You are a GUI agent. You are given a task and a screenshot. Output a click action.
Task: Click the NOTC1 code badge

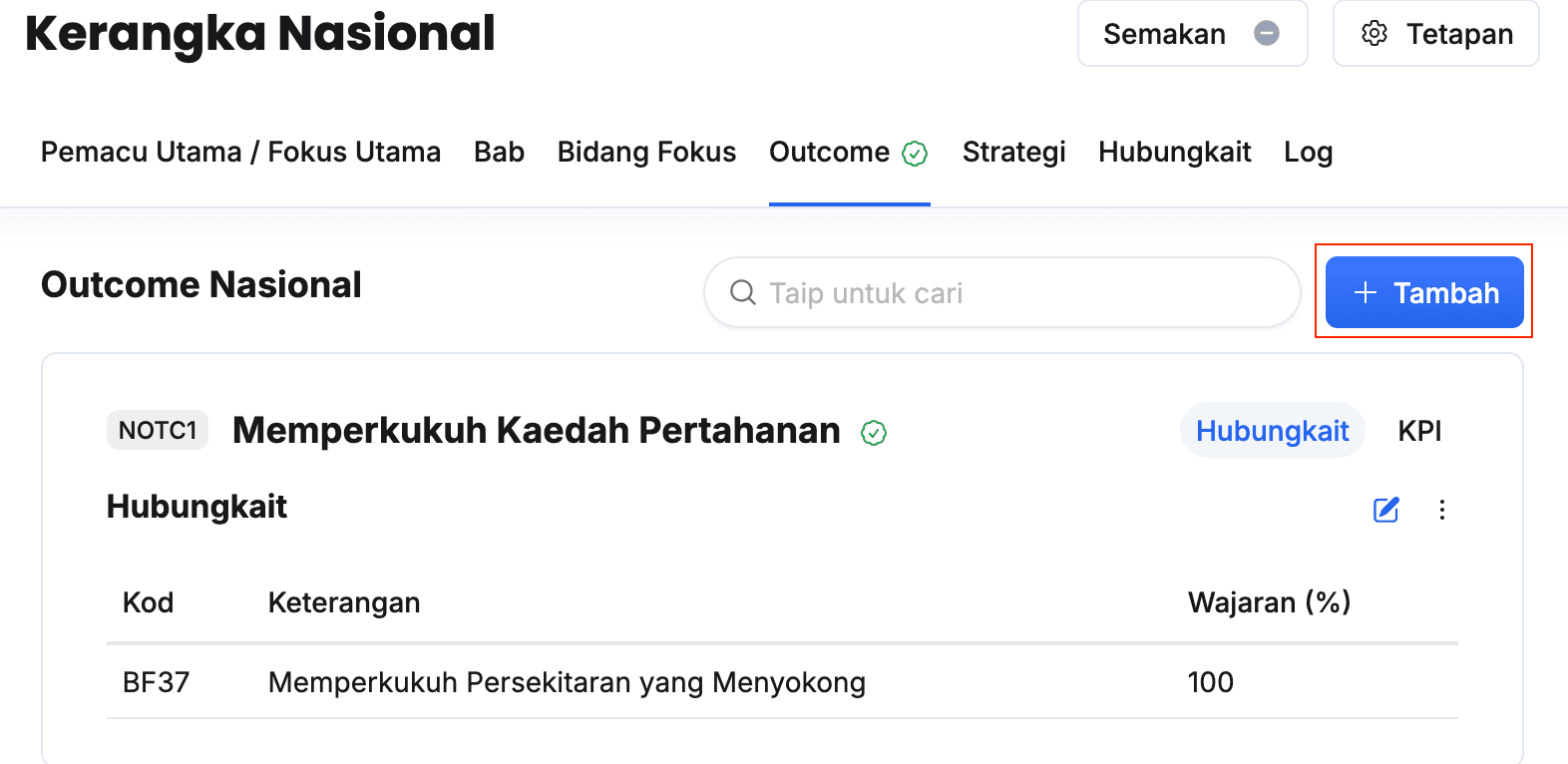(158, 430)
